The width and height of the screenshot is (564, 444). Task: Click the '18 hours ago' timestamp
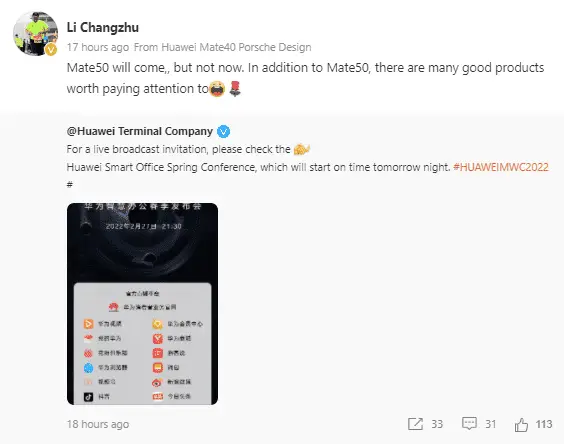[98, 424]
